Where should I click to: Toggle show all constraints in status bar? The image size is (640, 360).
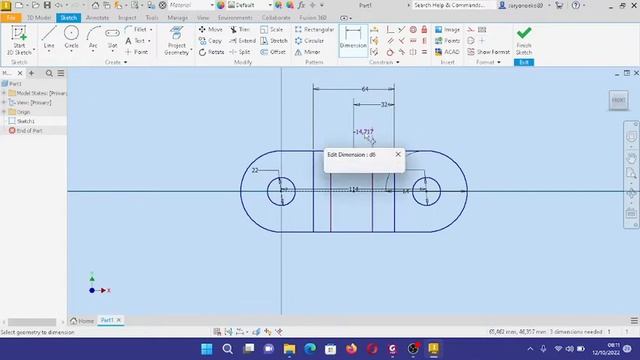(x=229, y=332)
